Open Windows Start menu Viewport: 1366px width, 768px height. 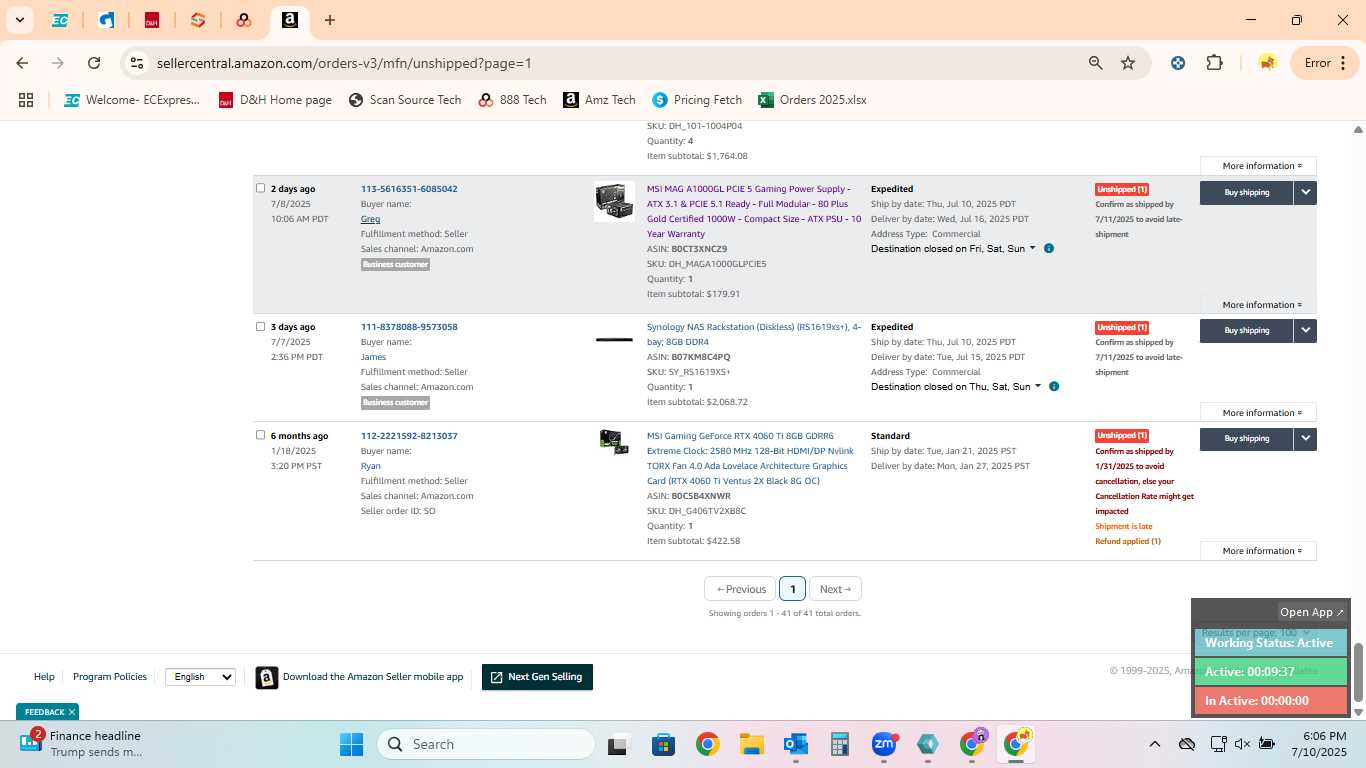351,744
